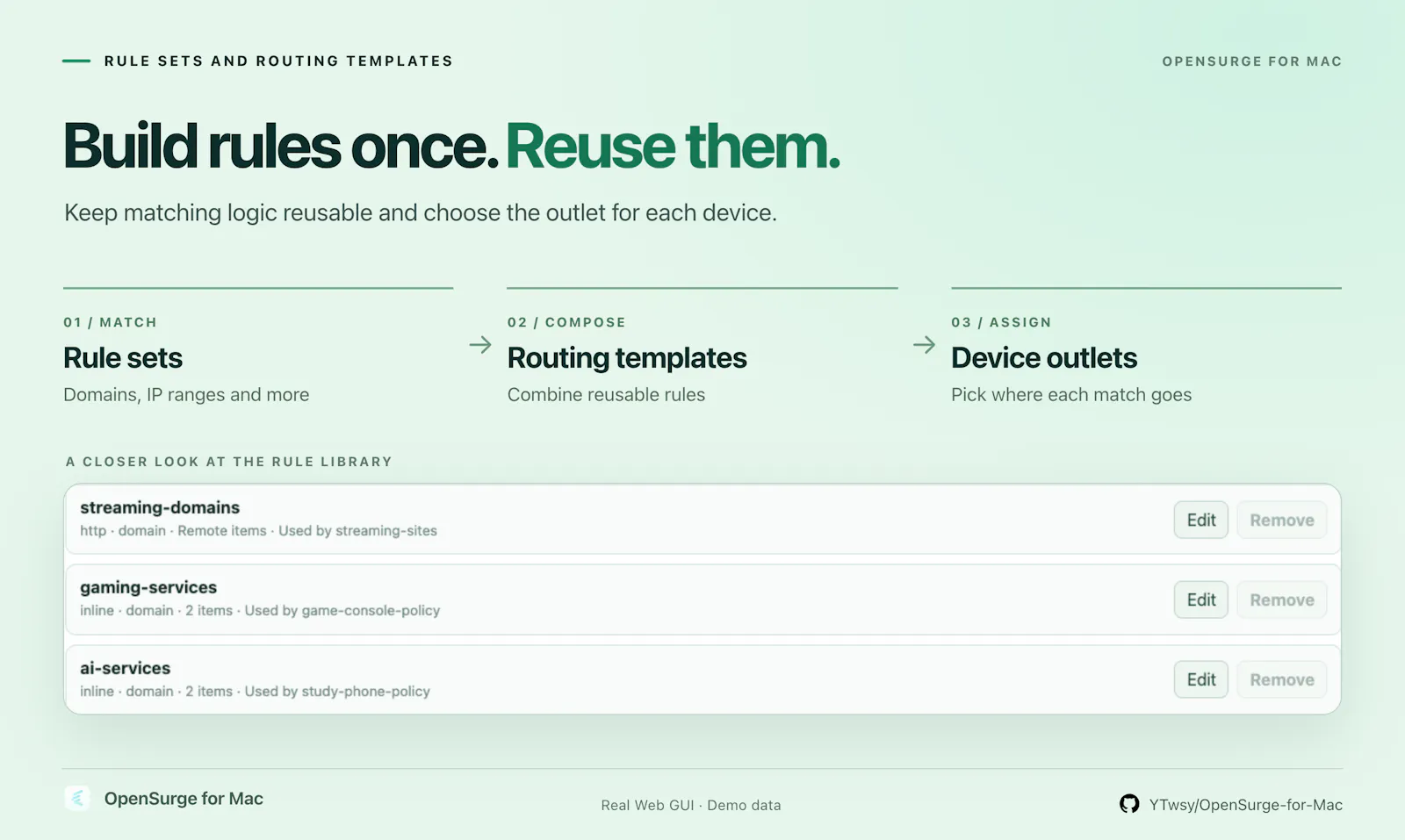Click the 'Device outlets' step heading
The width and height of the screenshot is (1405, 840).
(1044, 358)
